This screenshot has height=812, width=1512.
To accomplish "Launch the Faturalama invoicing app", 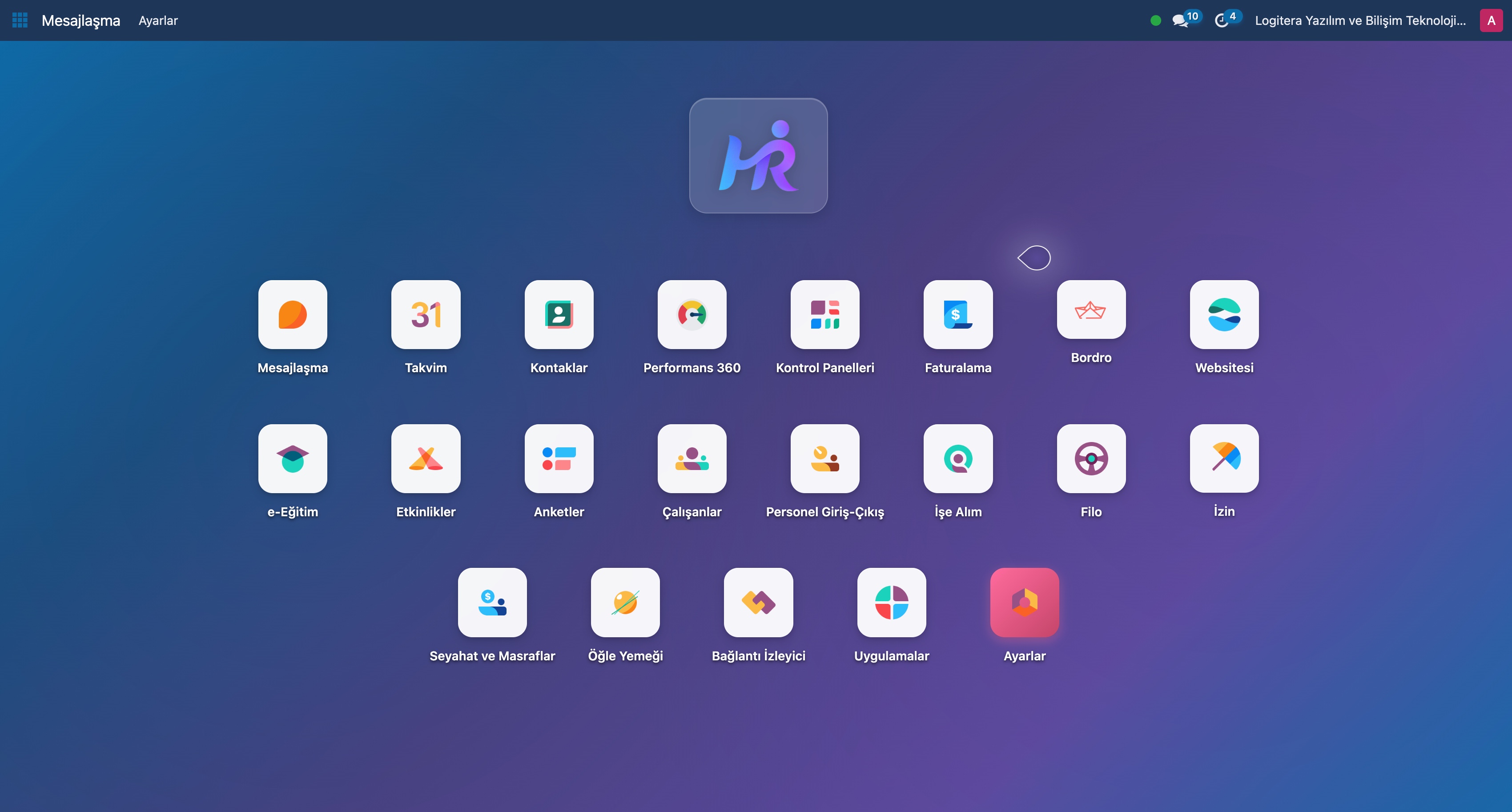I will coord(958,315).
